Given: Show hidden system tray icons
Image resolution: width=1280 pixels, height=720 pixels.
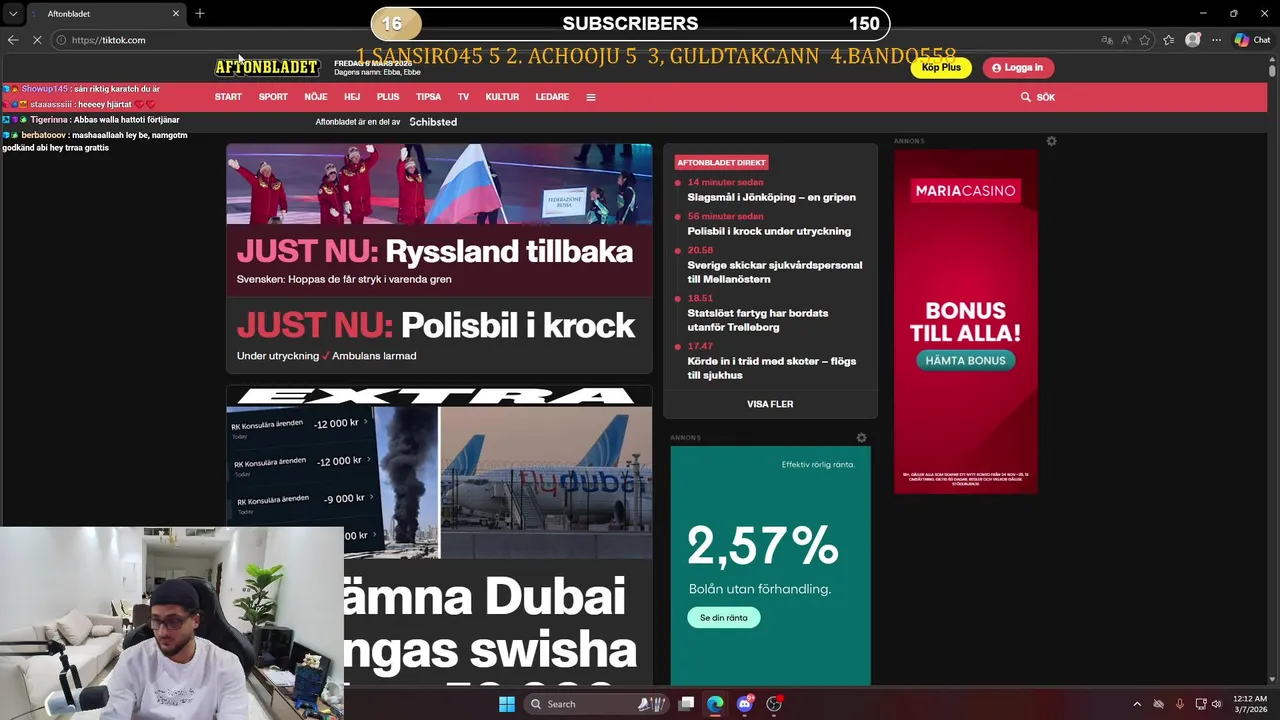Looking at the screenshot, I should pos(1137,704).
